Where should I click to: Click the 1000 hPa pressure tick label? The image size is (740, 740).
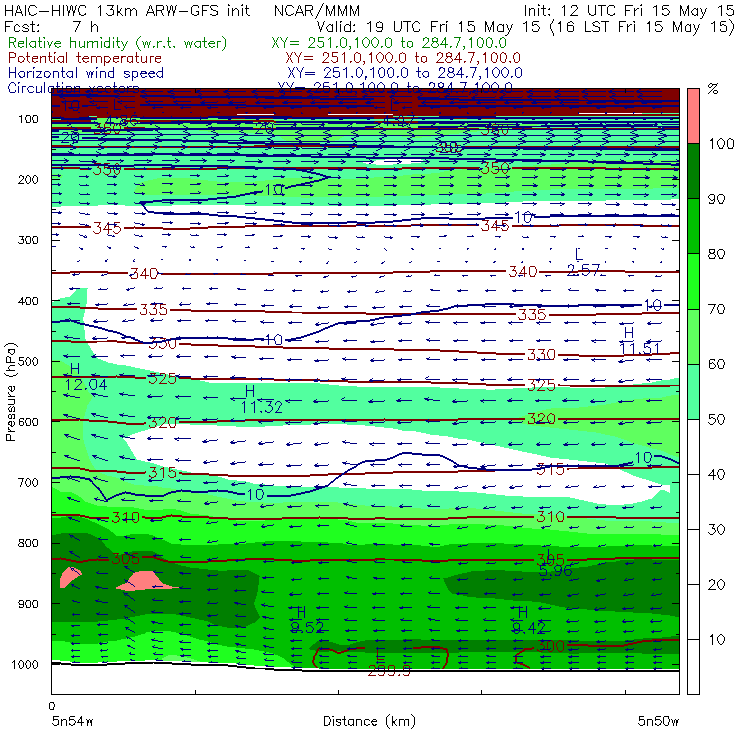[25, 664]
